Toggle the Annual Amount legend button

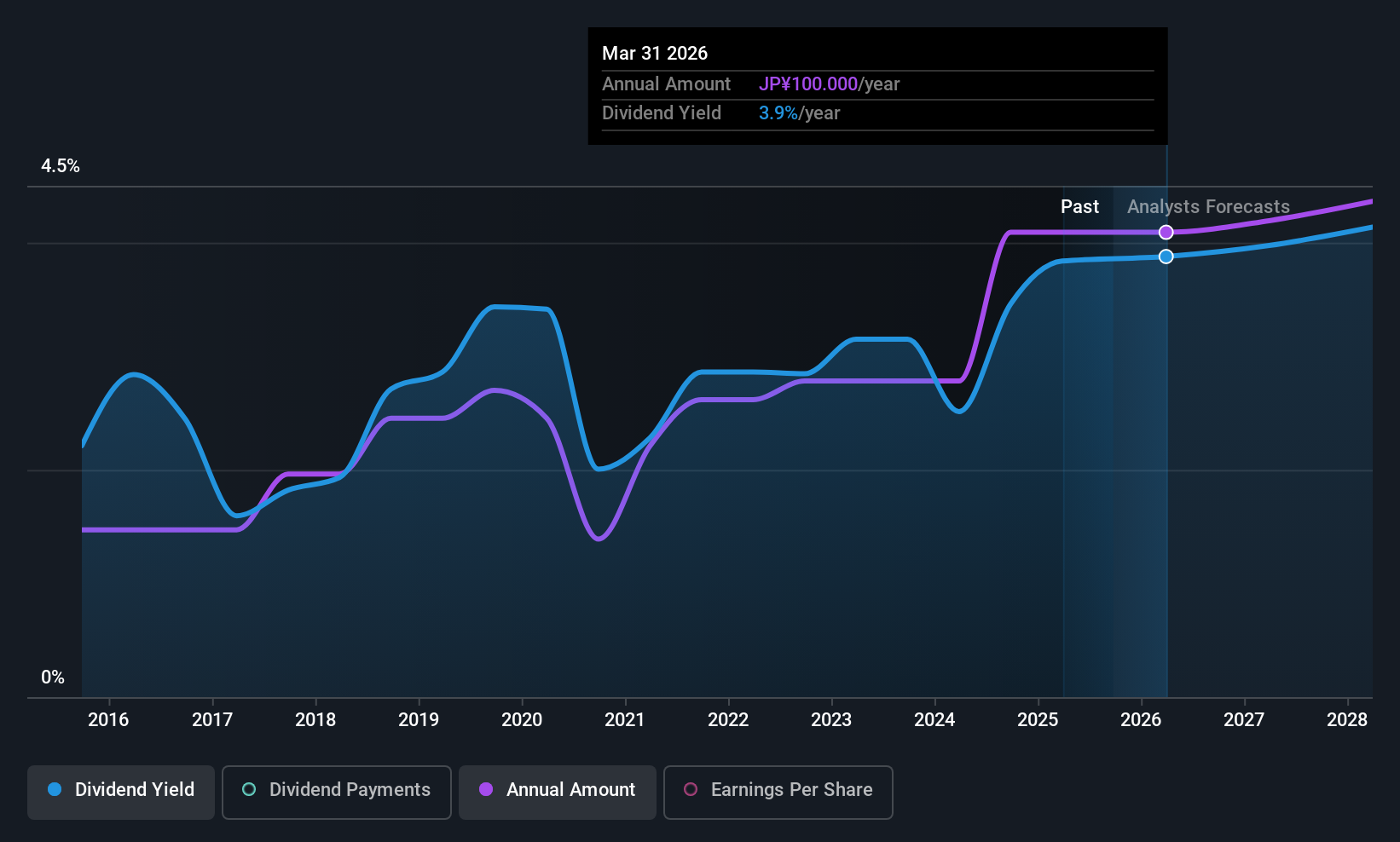[558, 793]
